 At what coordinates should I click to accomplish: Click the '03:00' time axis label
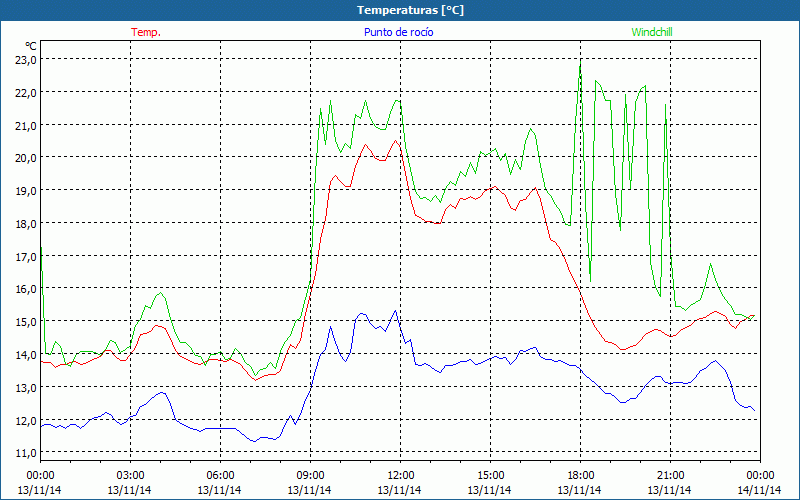pyautogui.click(x=130, y=476)
